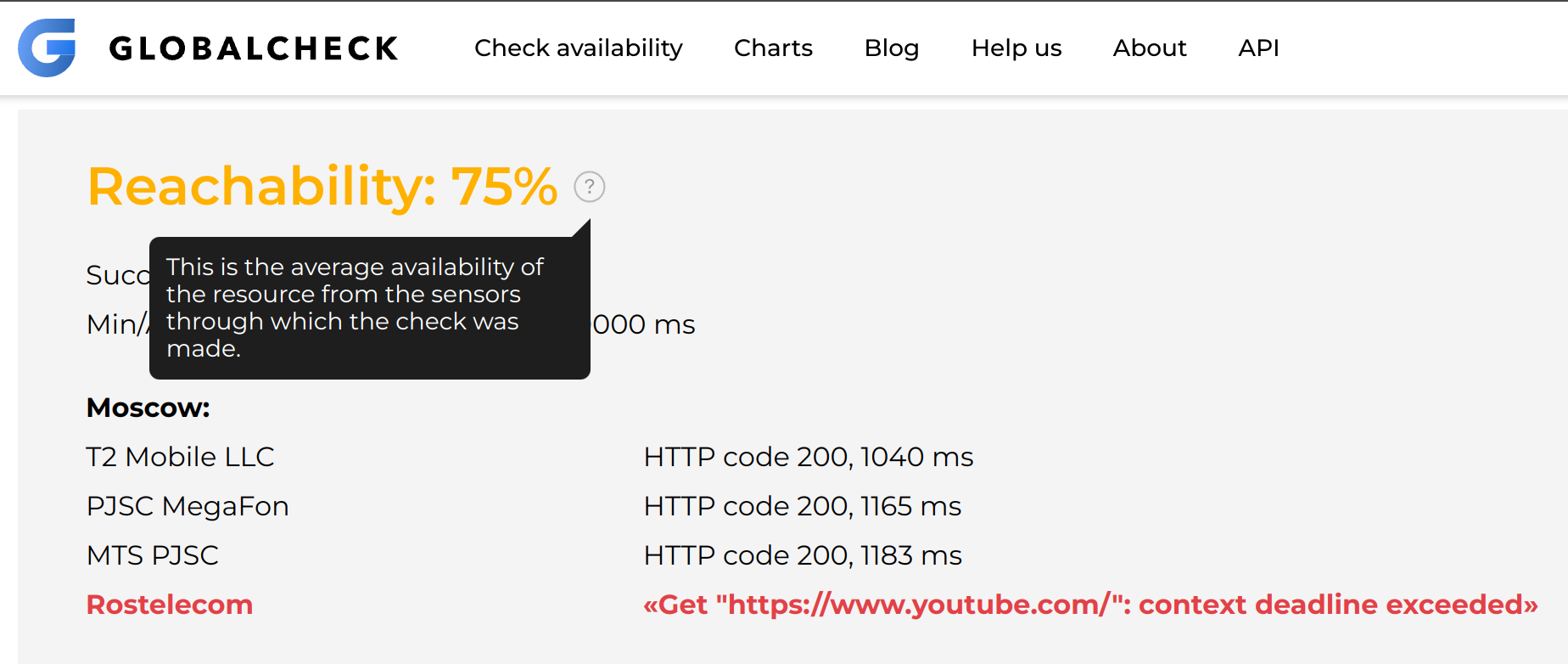This screenshot has width=1568, height=664.
Task: Click the GlobalCheck blue G logo icon
Action: (48, 48)
